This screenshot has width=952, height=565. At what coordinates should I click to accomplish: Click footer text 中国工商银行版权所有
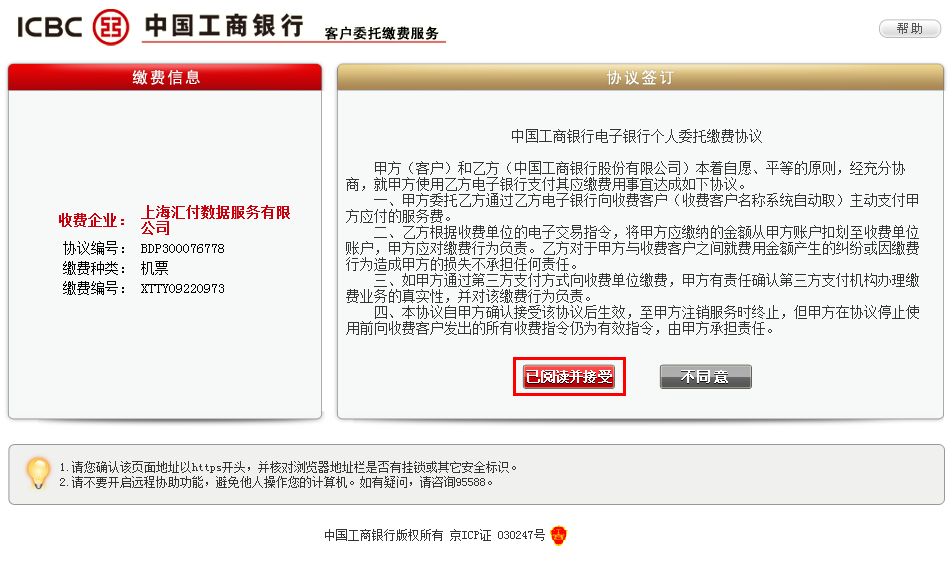[x=384, y=535]
